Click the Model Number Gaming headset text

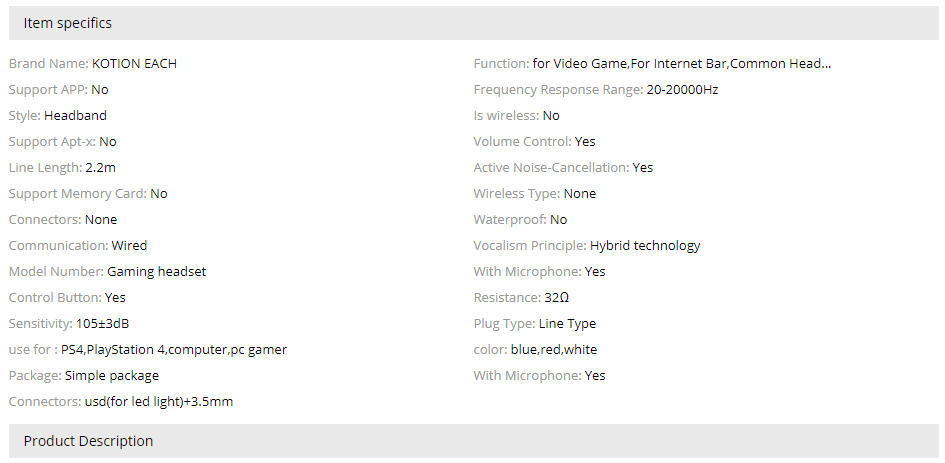156,272
